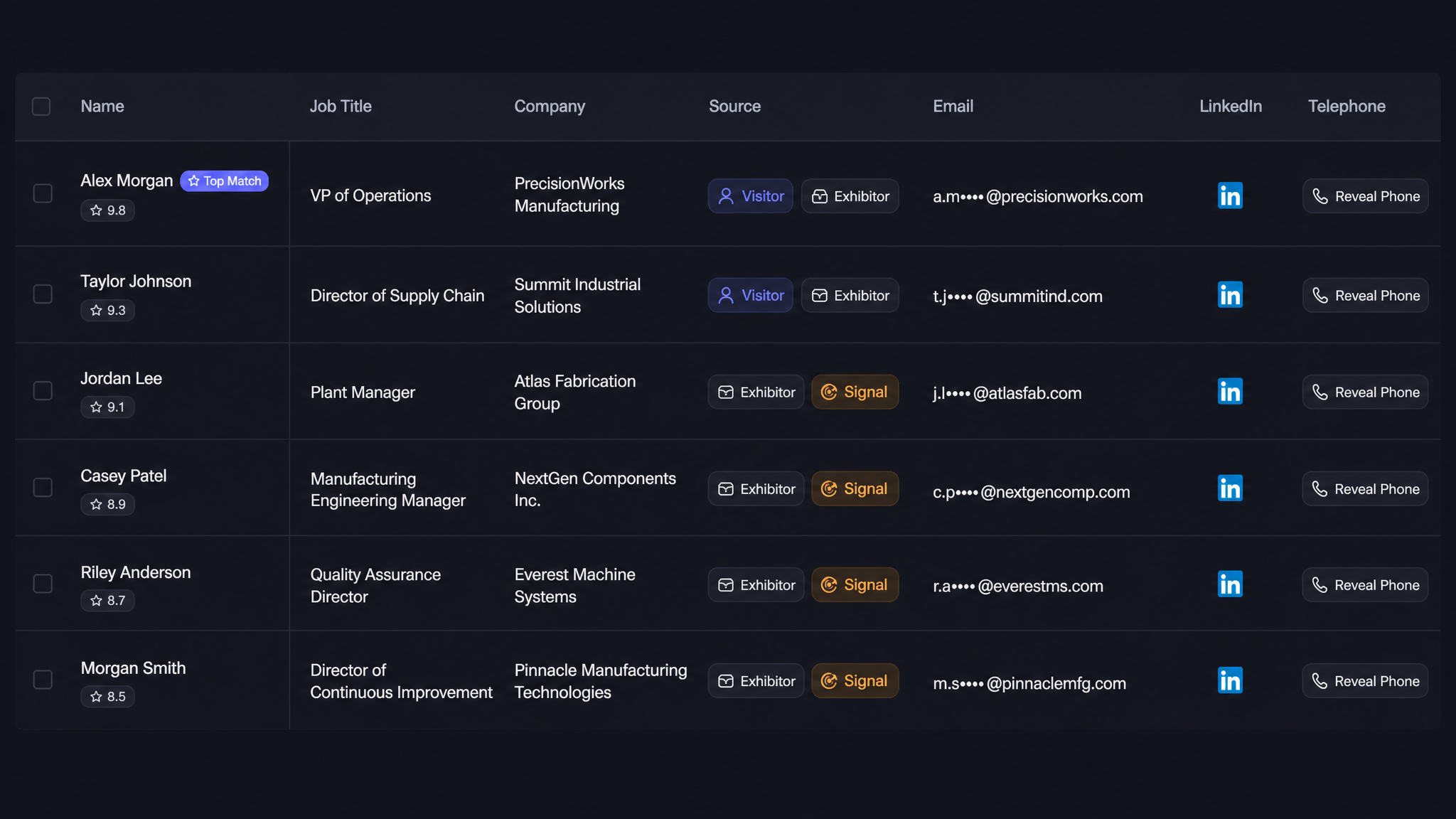Viewport: 1456px width, 819px height.
Task: Click the Source column header
Action: tap(734, 106)
